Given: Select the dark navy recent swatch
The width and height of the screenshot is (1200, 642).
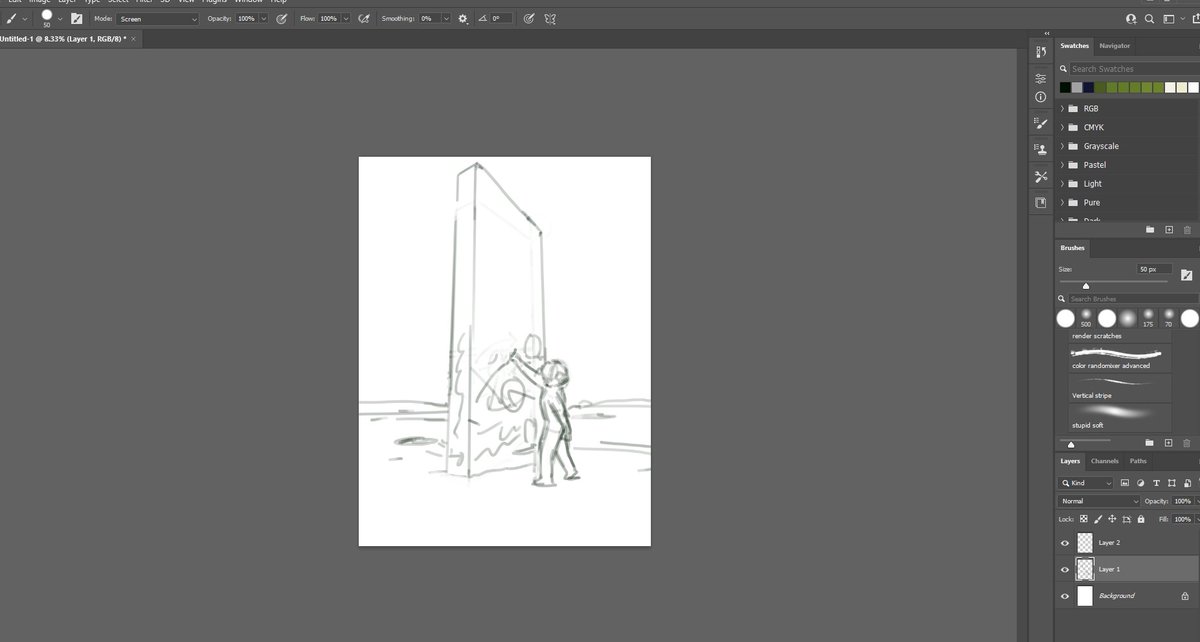Looking at the screenshot, I should click(x=1088, y=88).
